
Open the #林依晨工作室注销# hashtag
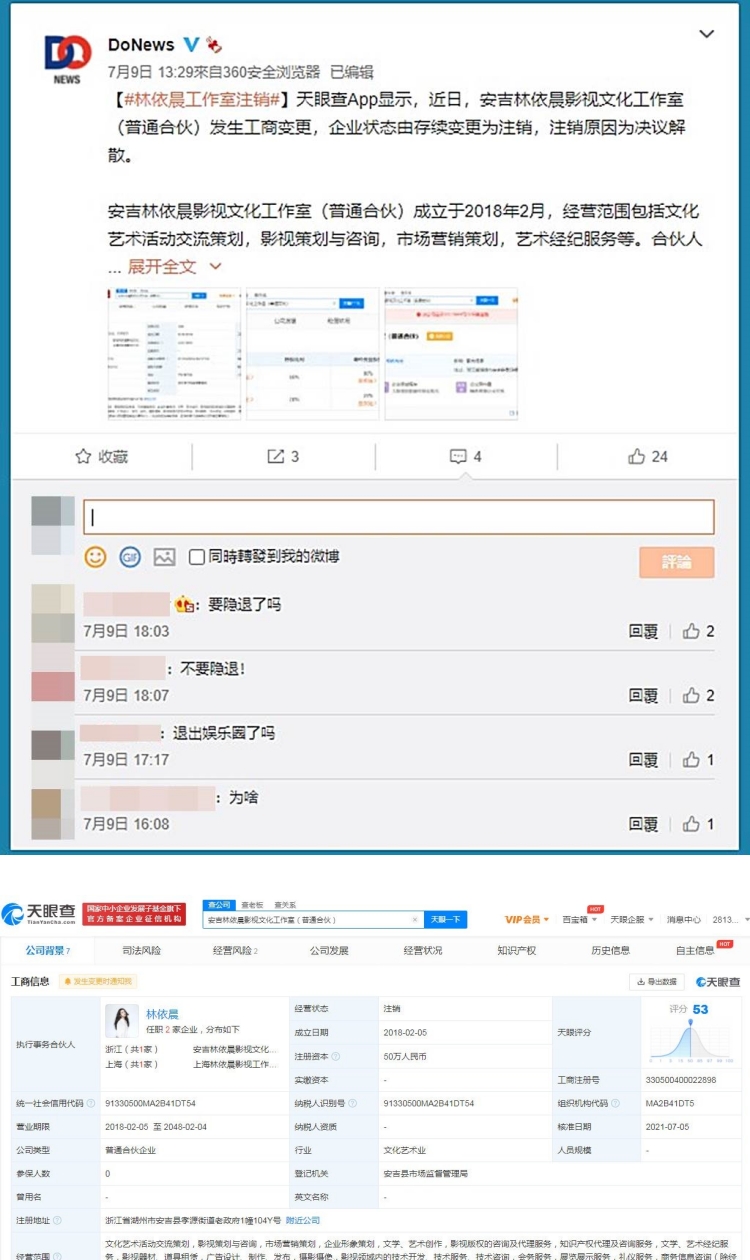[203, 99]
